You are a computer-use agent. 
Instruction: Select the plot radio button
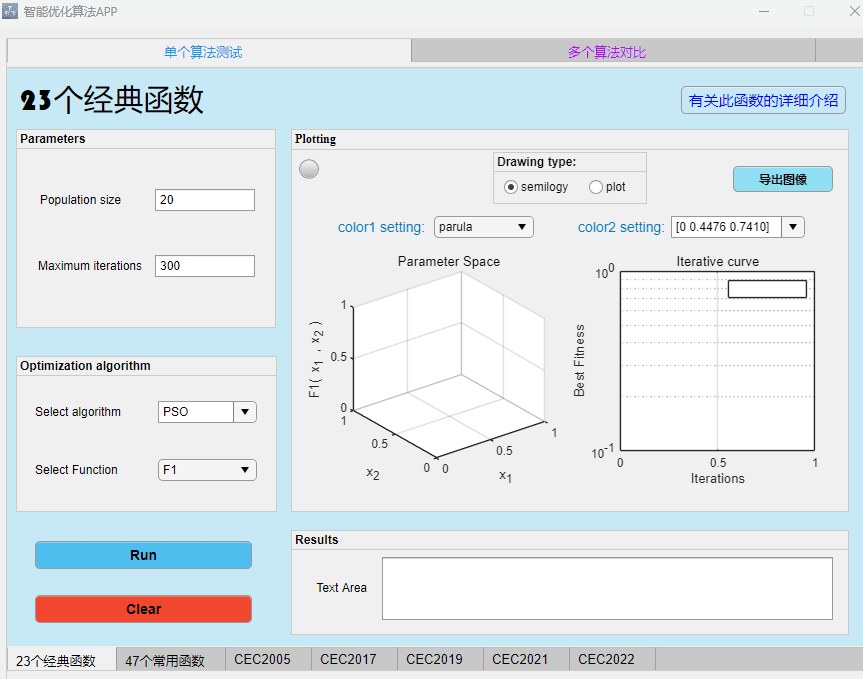point(596,187)
